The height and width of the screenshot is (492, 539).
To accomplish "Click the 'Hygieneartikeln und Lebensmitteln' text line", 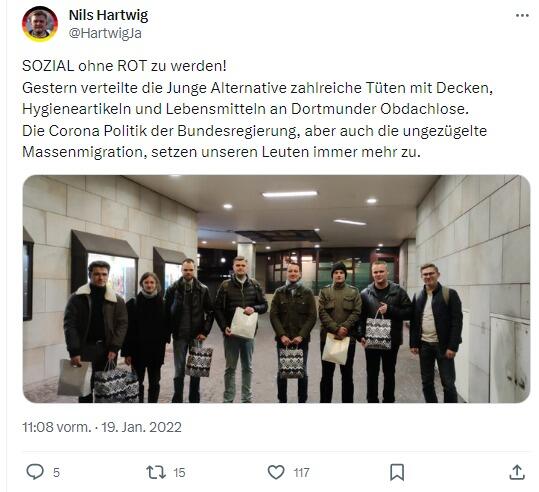I will 245,109.
